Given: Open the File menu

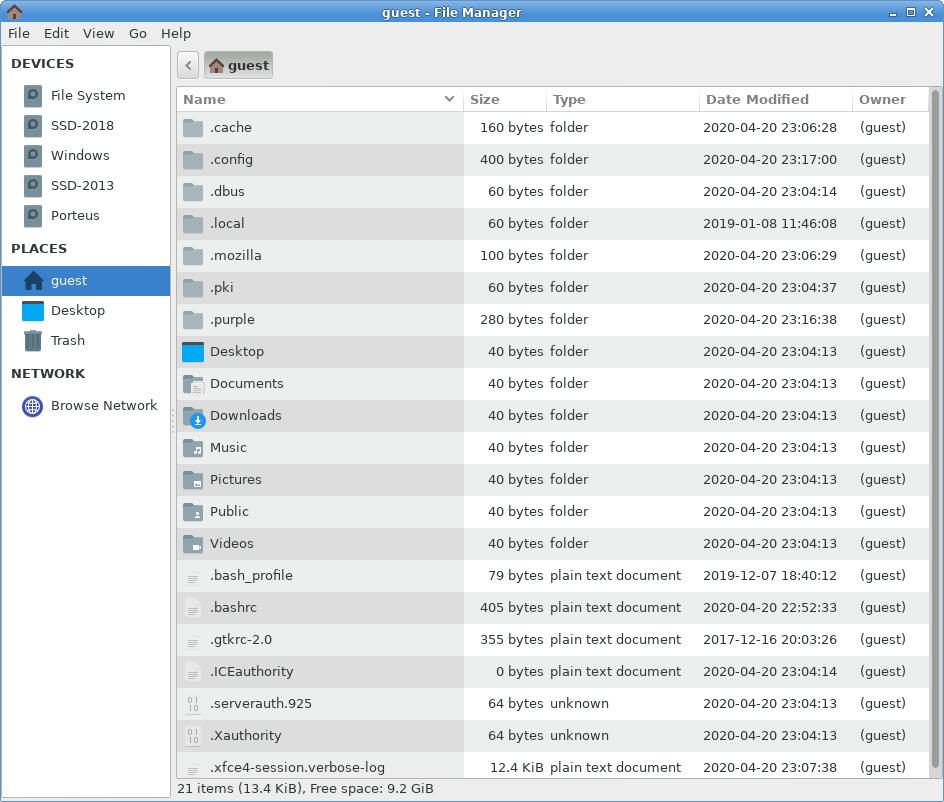Looking at the screenshot, I should coord(19,33).
